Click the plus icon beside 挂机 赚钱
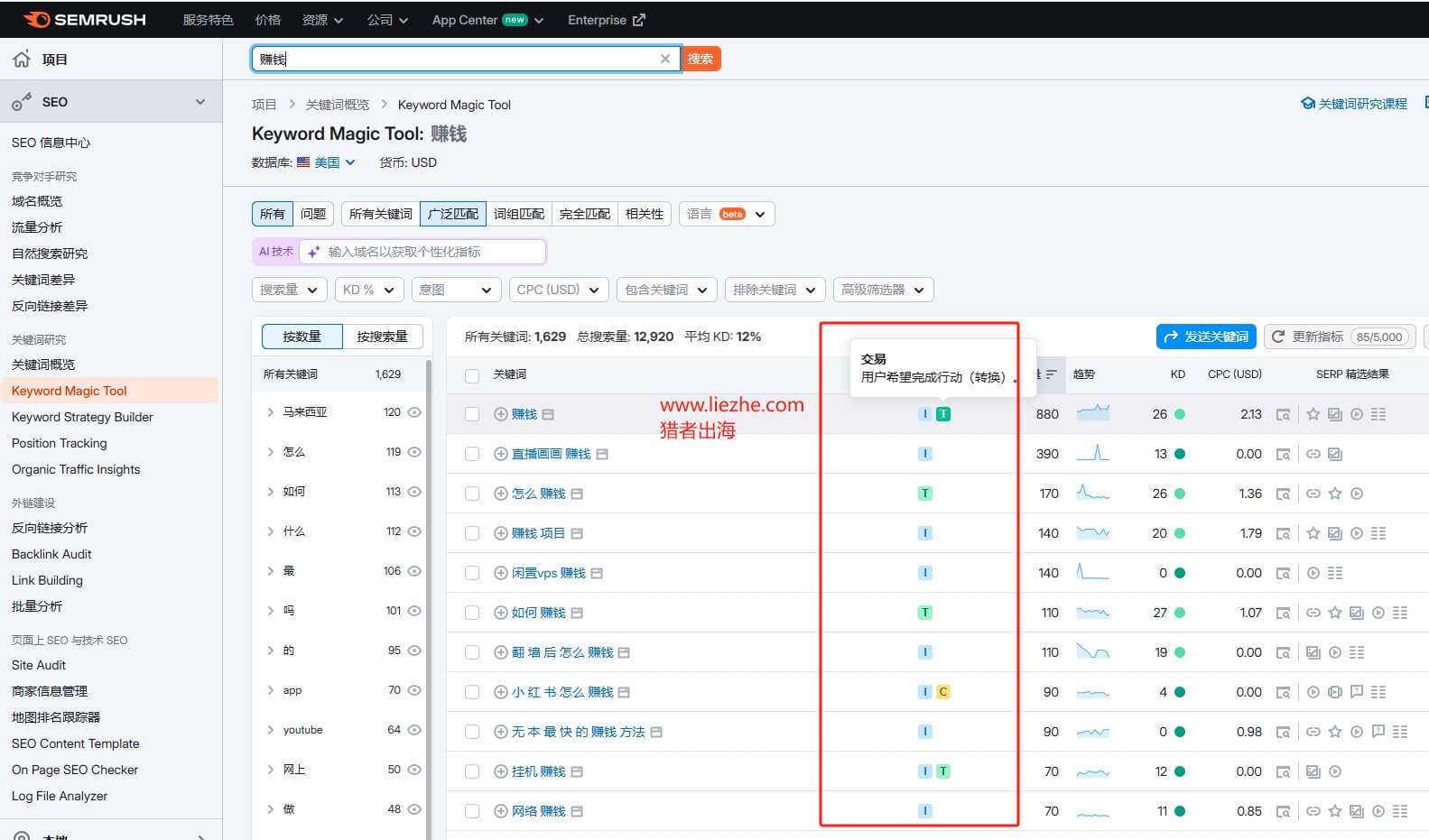The height and width of the screenshot is (840, 1429). pyautogui.click(x=501, y=771)
